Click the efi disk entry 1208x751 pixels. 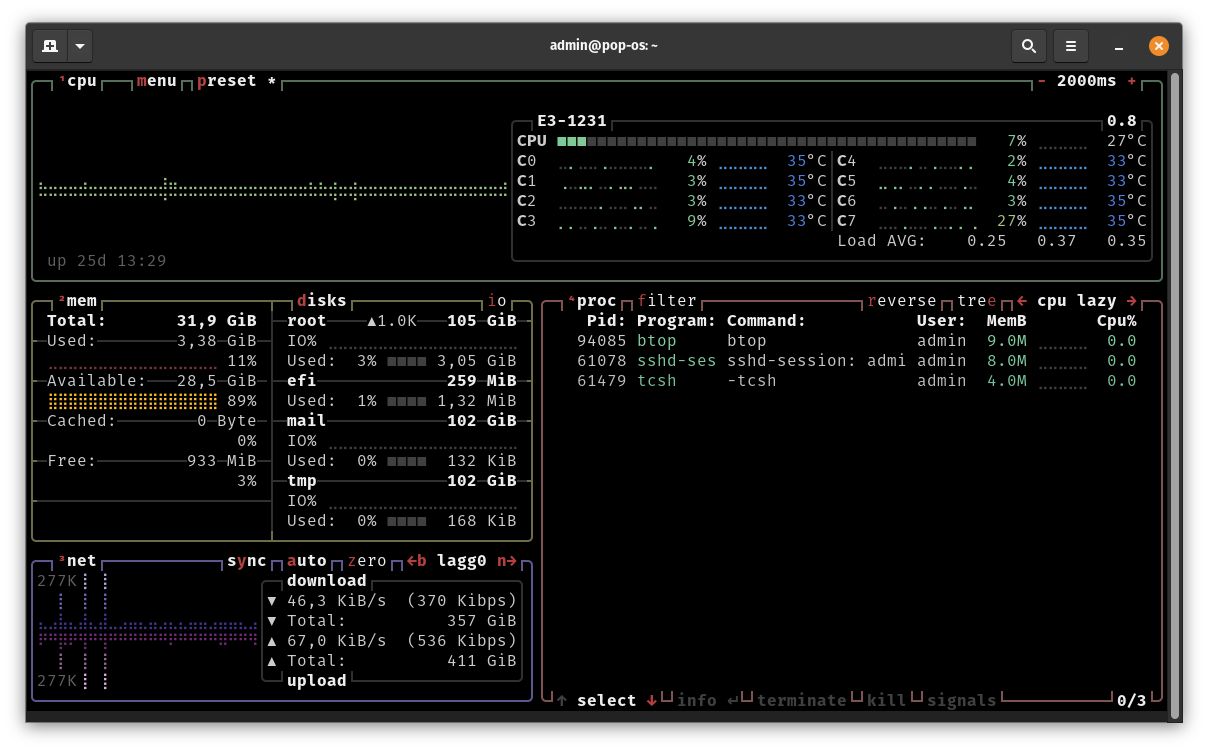[x=302, y=381]
